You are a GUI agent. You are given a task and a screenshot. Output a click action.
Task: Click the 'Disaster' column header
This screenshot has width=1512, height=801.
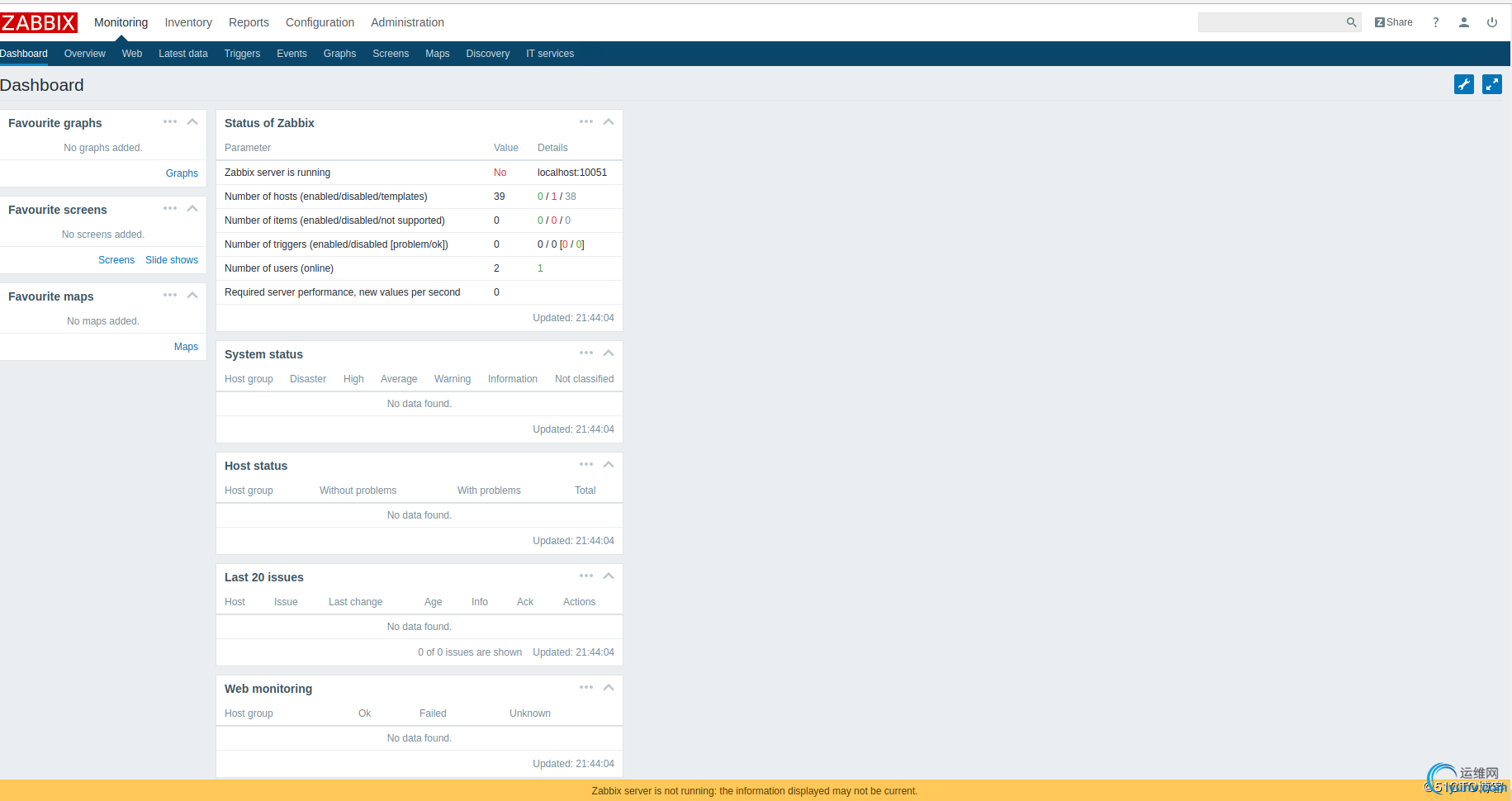coord(308,379)
